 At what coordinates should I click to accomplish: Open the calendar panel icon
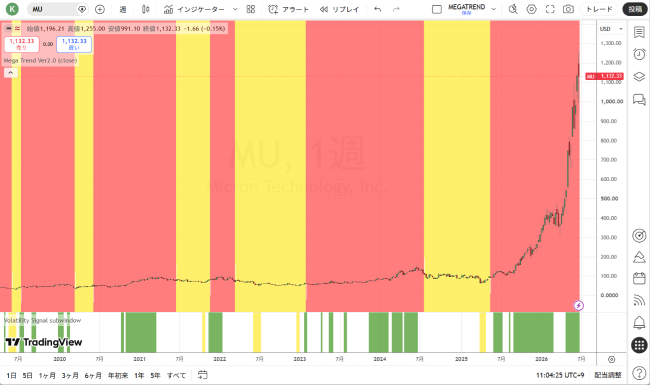639,278
